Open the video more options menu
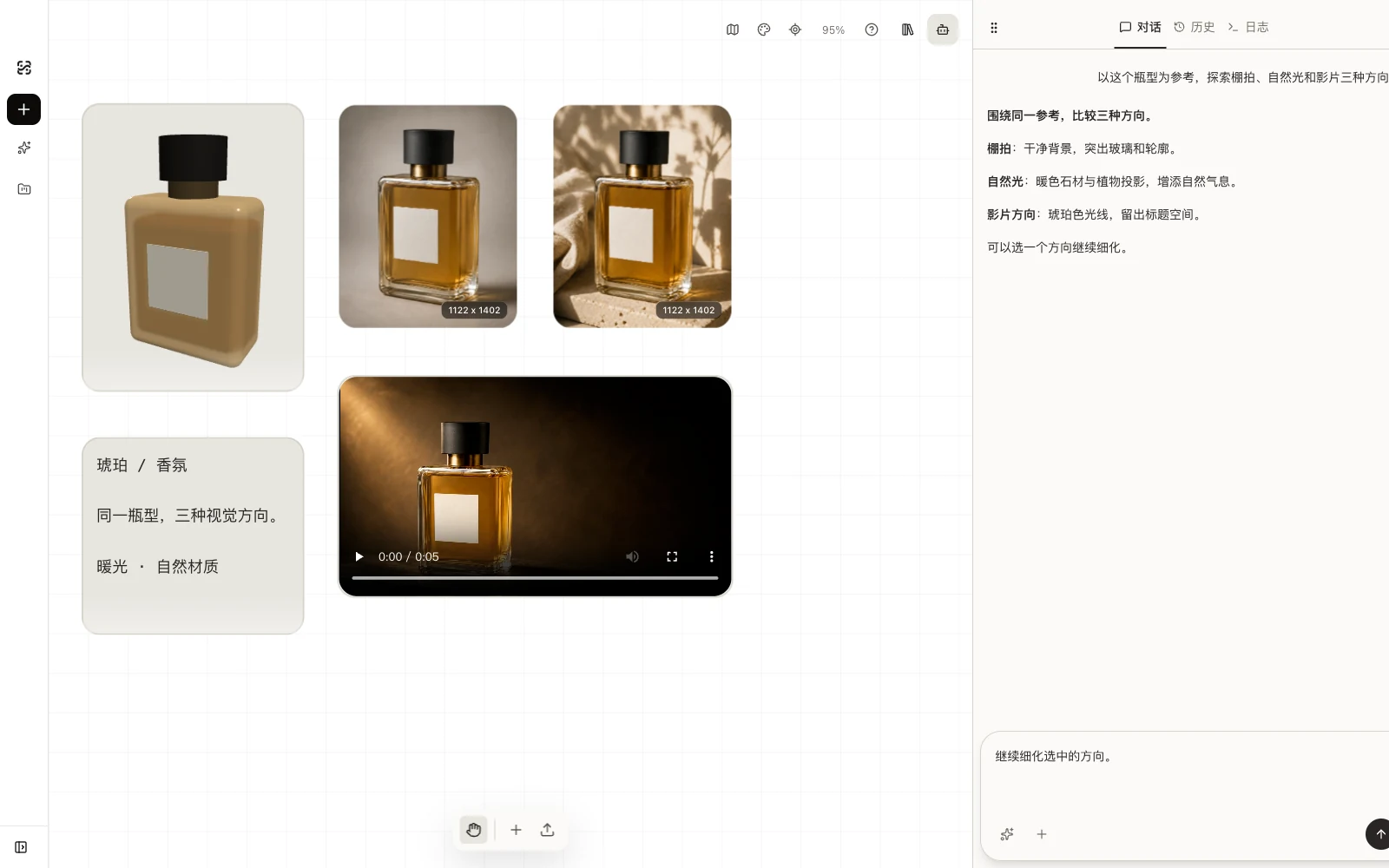The height and width of the screenshot is (868, 1389). point(711,556)
